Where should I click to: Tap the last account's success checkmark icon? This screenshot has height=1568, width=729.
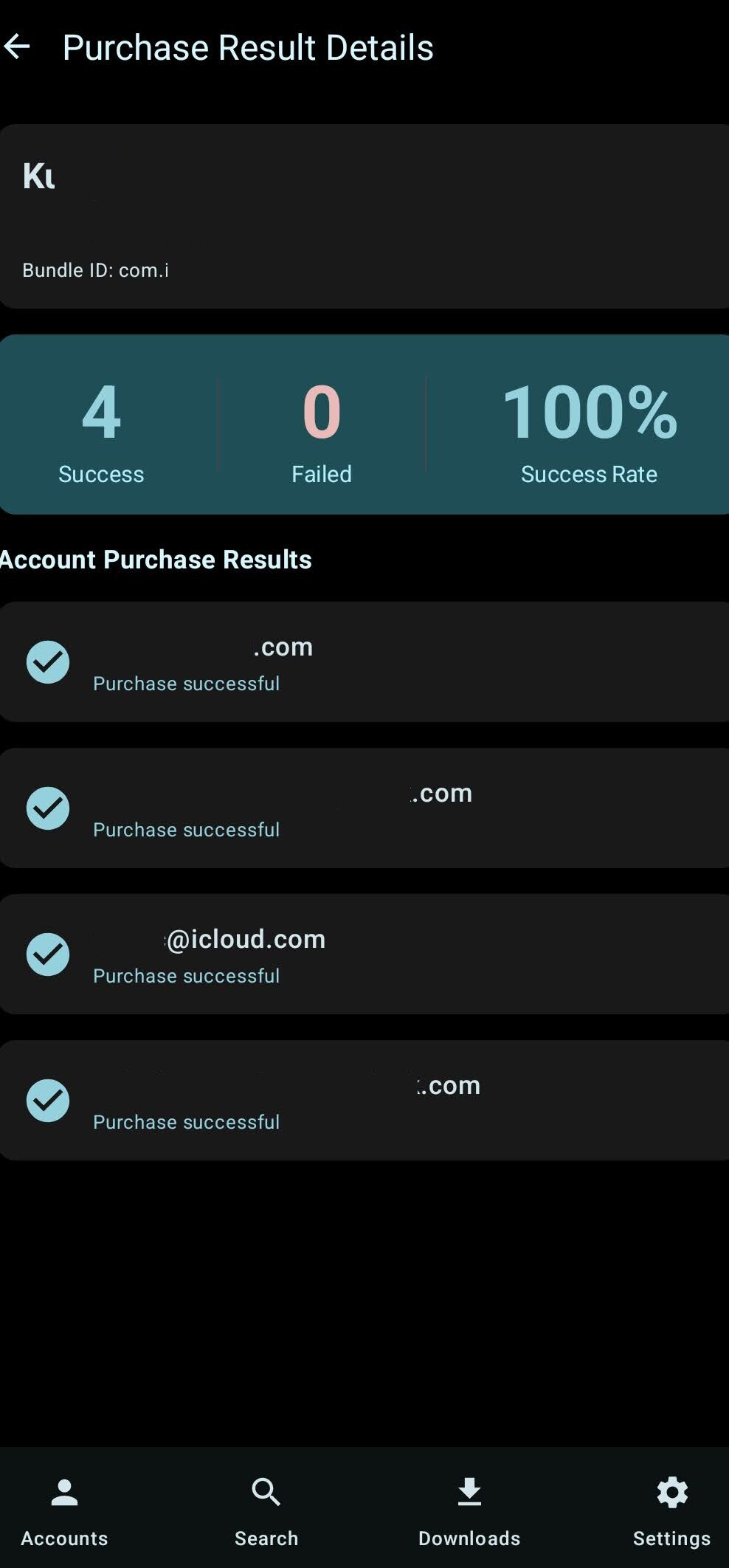(48, 1100)
